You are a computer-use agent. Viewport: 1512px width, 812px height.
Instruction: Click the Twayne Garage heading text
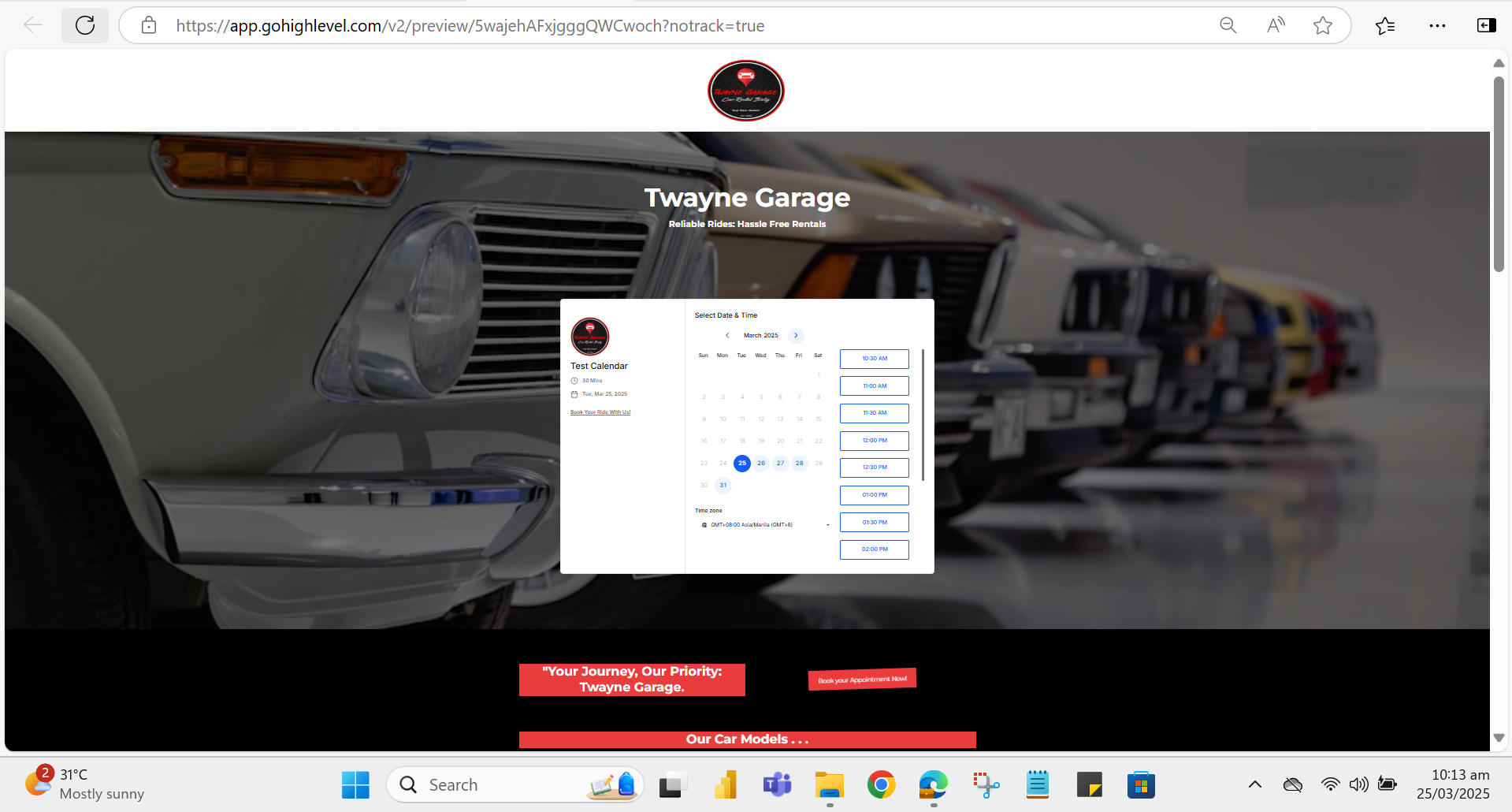click(747, 198)
